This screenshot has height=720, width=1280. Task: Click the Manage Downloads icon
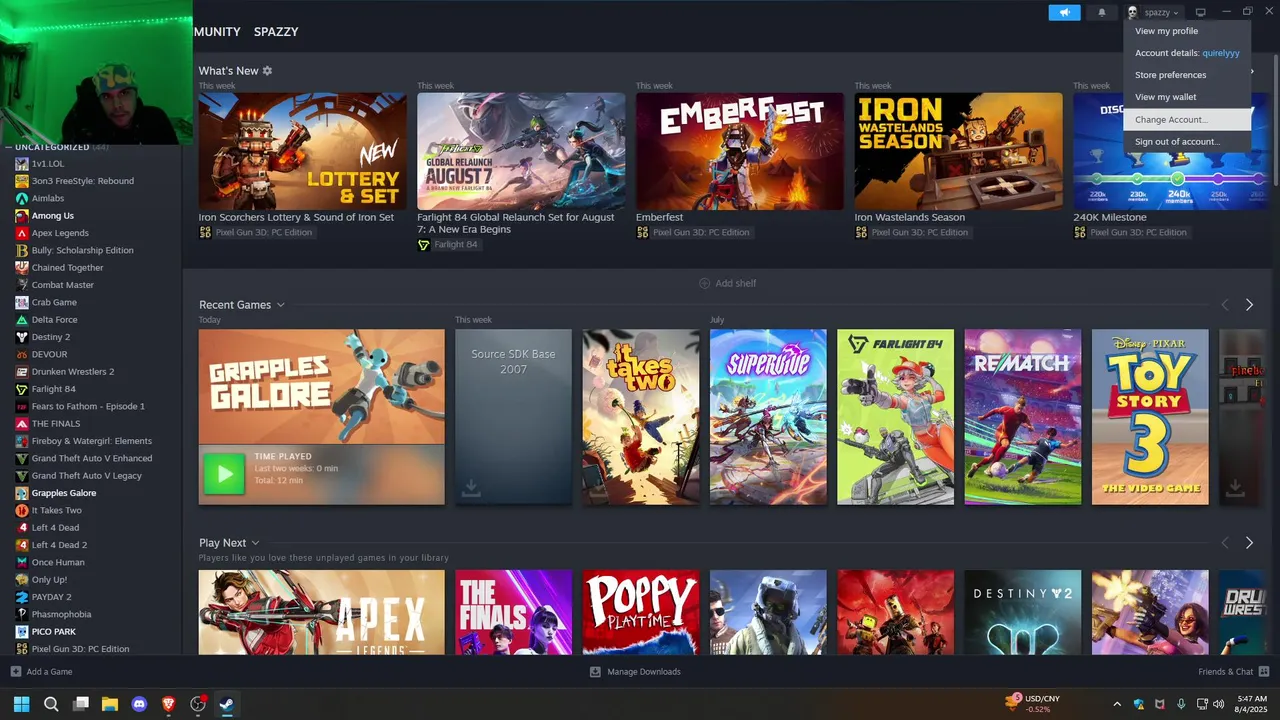coord(595,672)
